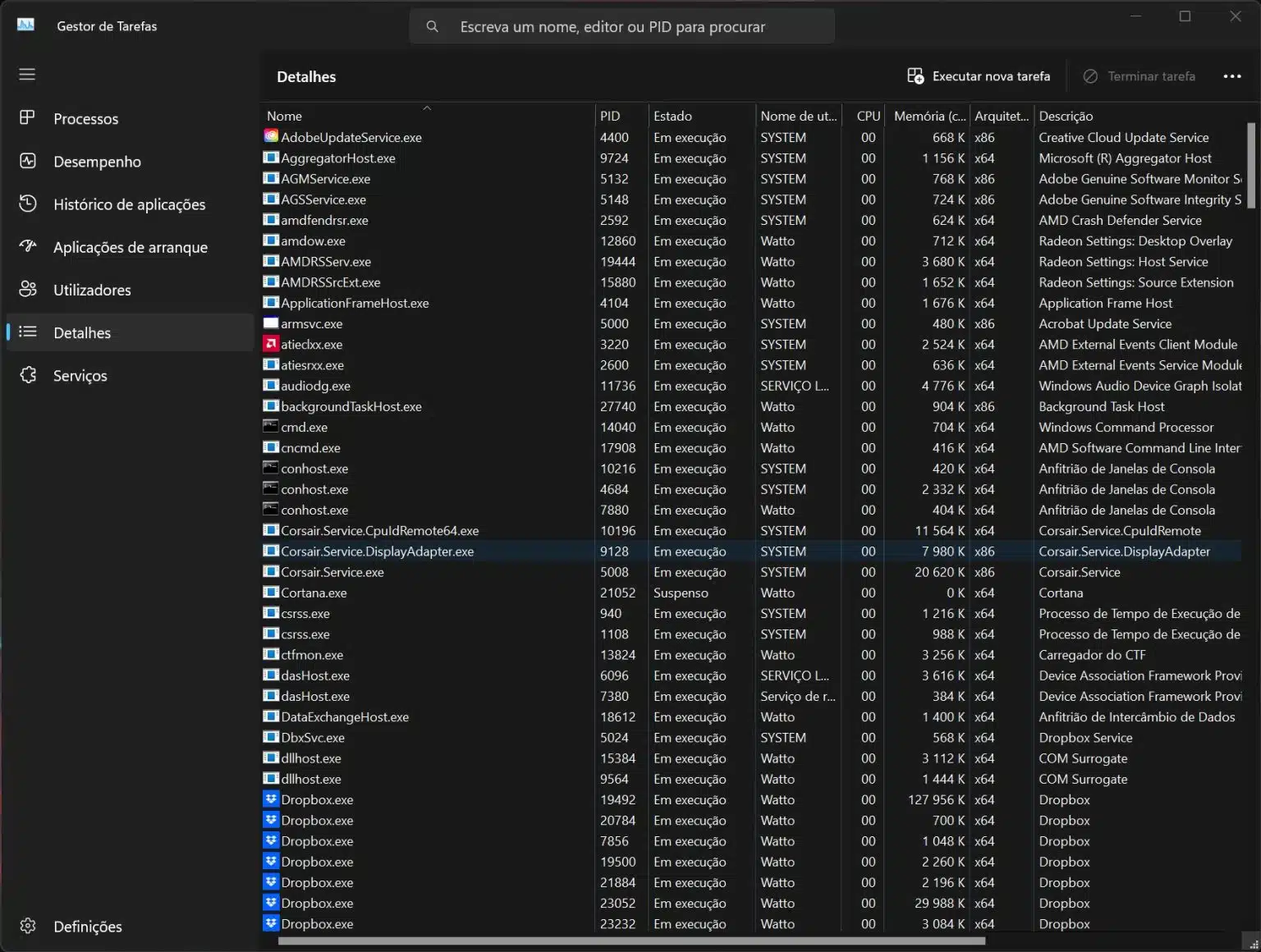The width and height of the screenshot is (1261, 952).
Task: Click Radeon Settings: Desktop Overlay description
Action: tap(1135, 240)
